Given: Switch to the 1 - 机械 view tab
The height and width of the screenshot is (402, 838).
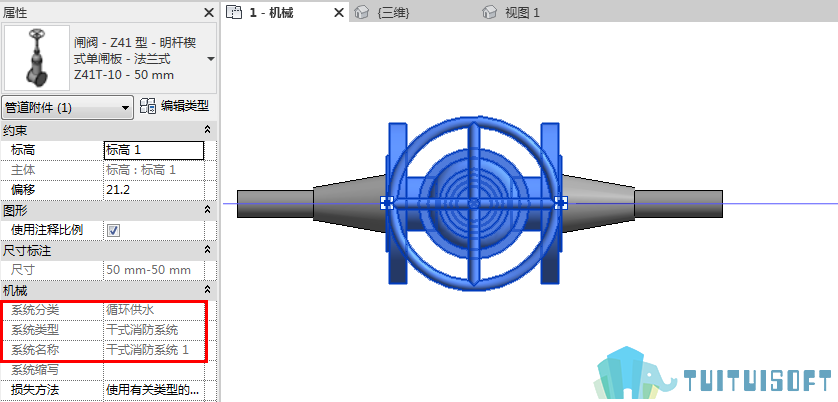Looking at the screenshot, I should click(x=271, y=12).
